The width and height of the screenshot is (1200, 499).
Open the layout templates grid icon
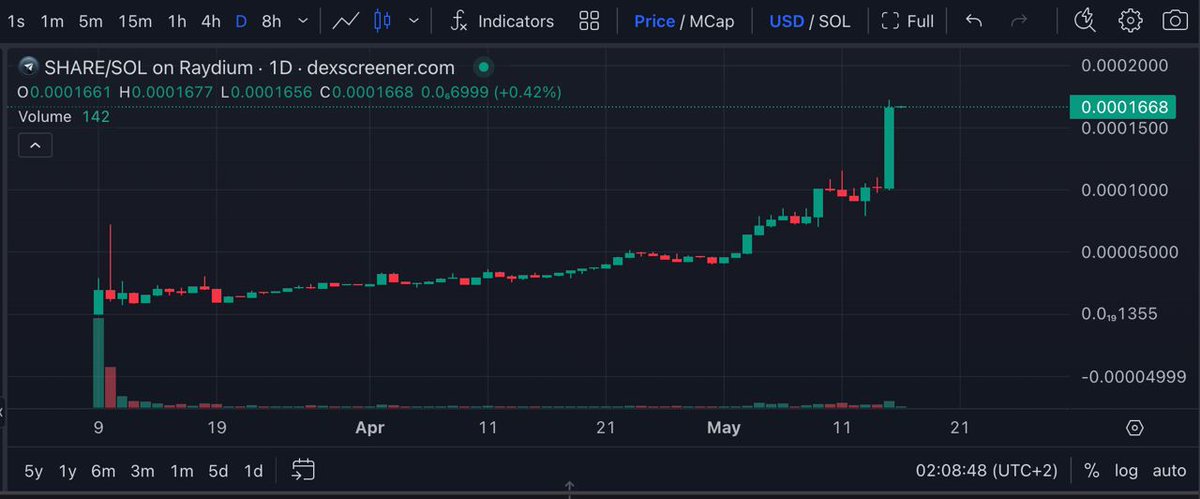click(x=589, y=21)
